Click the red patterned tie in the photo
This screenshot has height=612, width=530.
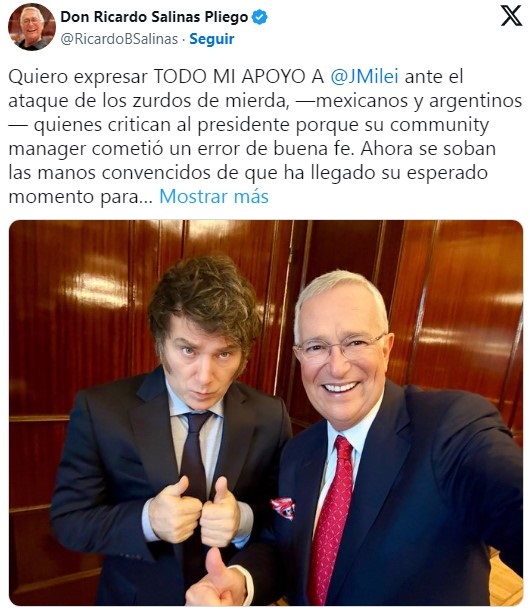(x=333, y=519)
